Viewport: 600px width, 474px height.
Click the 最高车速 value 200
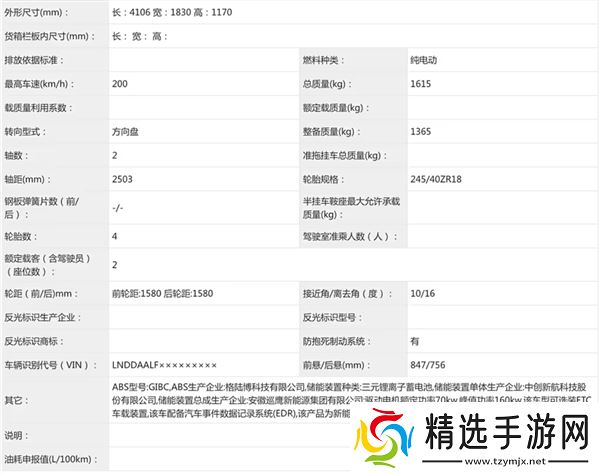(121, 85)
